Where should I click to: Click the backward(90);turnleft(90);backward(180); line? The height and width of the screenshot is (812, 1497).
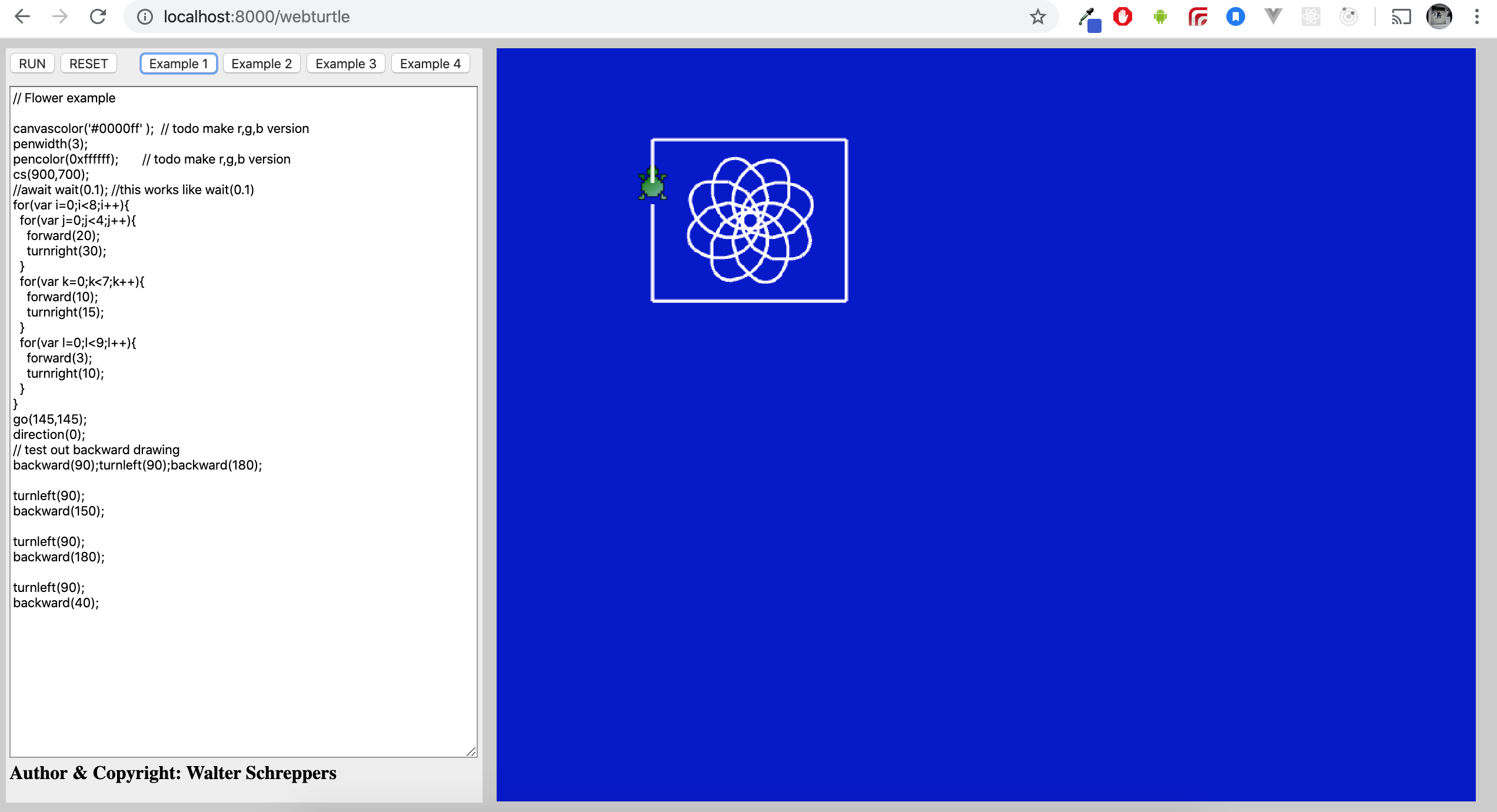pos(138,465)
